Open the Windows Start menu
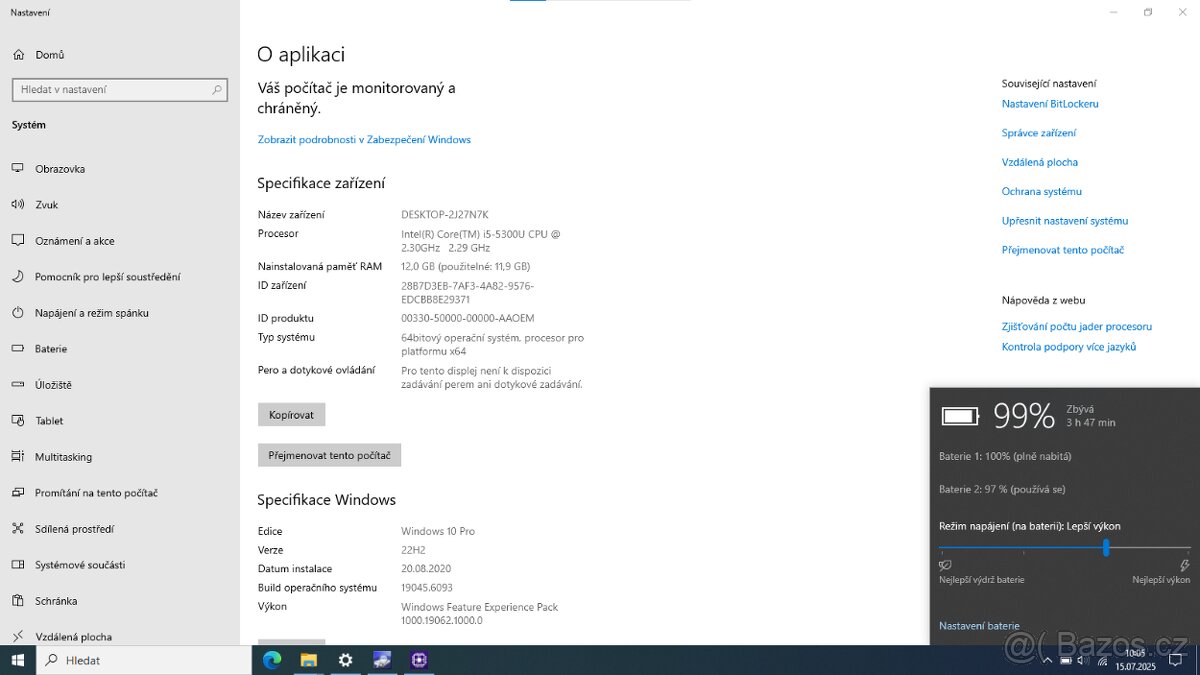The image size is (1200, 675). (18, 660)
